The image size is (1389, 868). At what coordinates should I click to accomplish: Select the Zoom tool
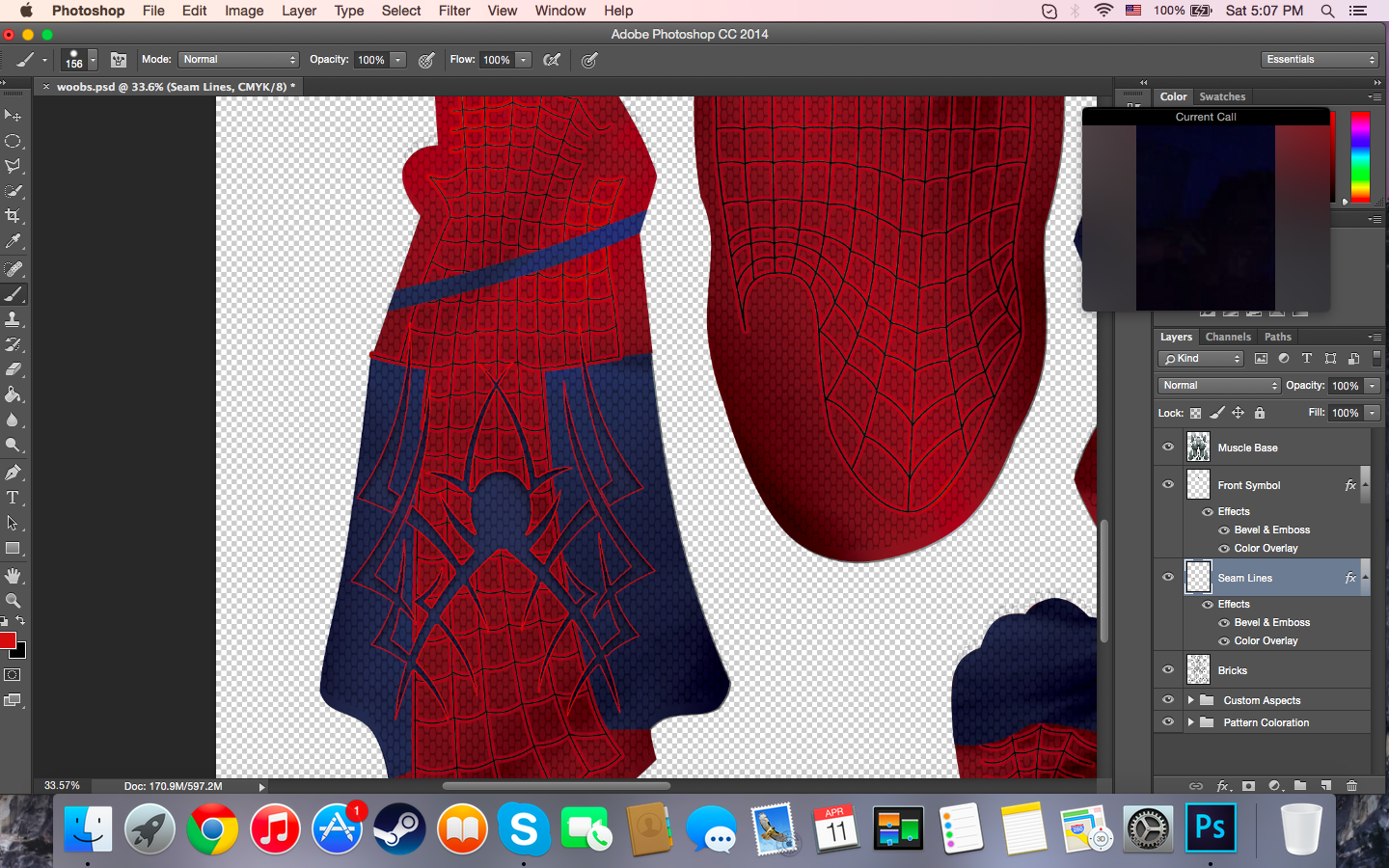13,601
